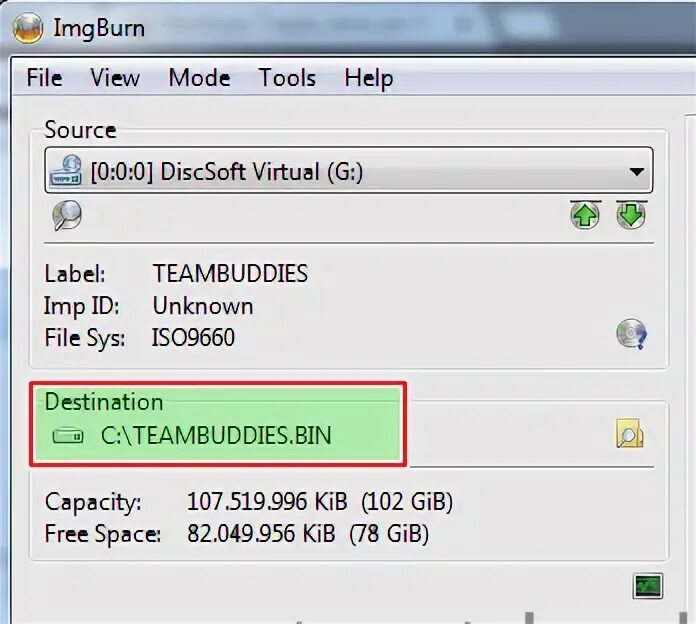The image size is (696, 624).
Task: Open the View menu
Action: coord(115,78)
